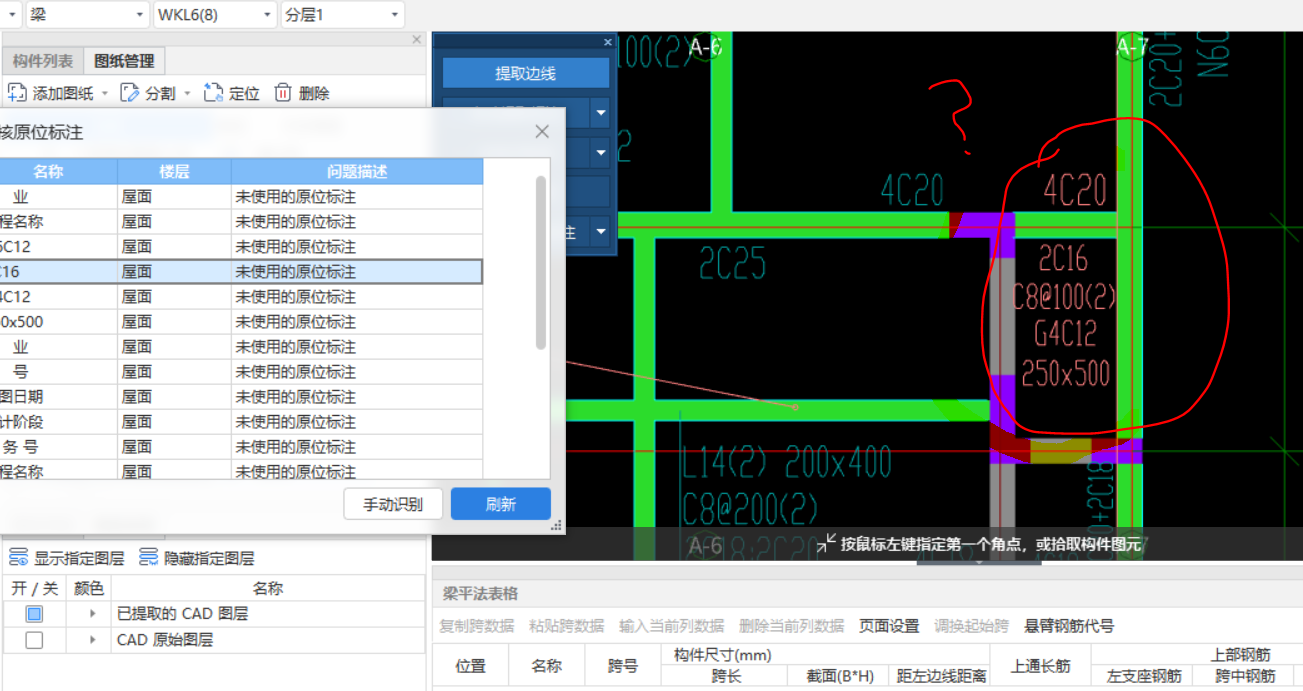Toggle CAD 原始图层 checkbox
Image resolution: width=1303 pixels, height=691 pixels.
[34, 640]
